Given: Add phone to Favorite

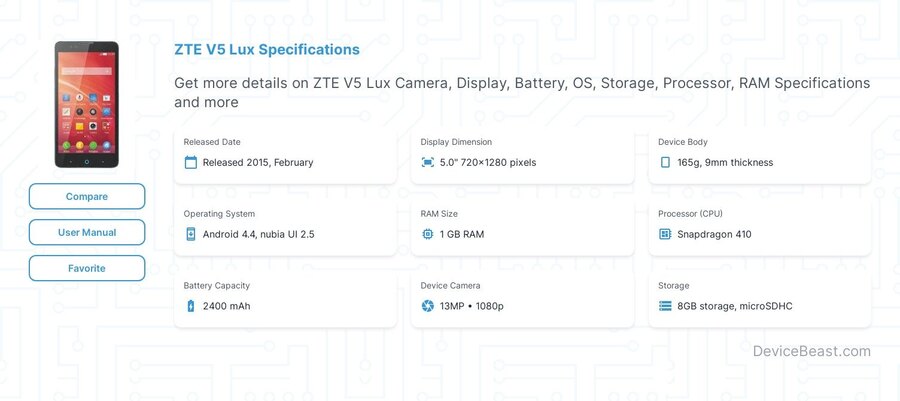Looking at the screenshot, I should 87,268.
